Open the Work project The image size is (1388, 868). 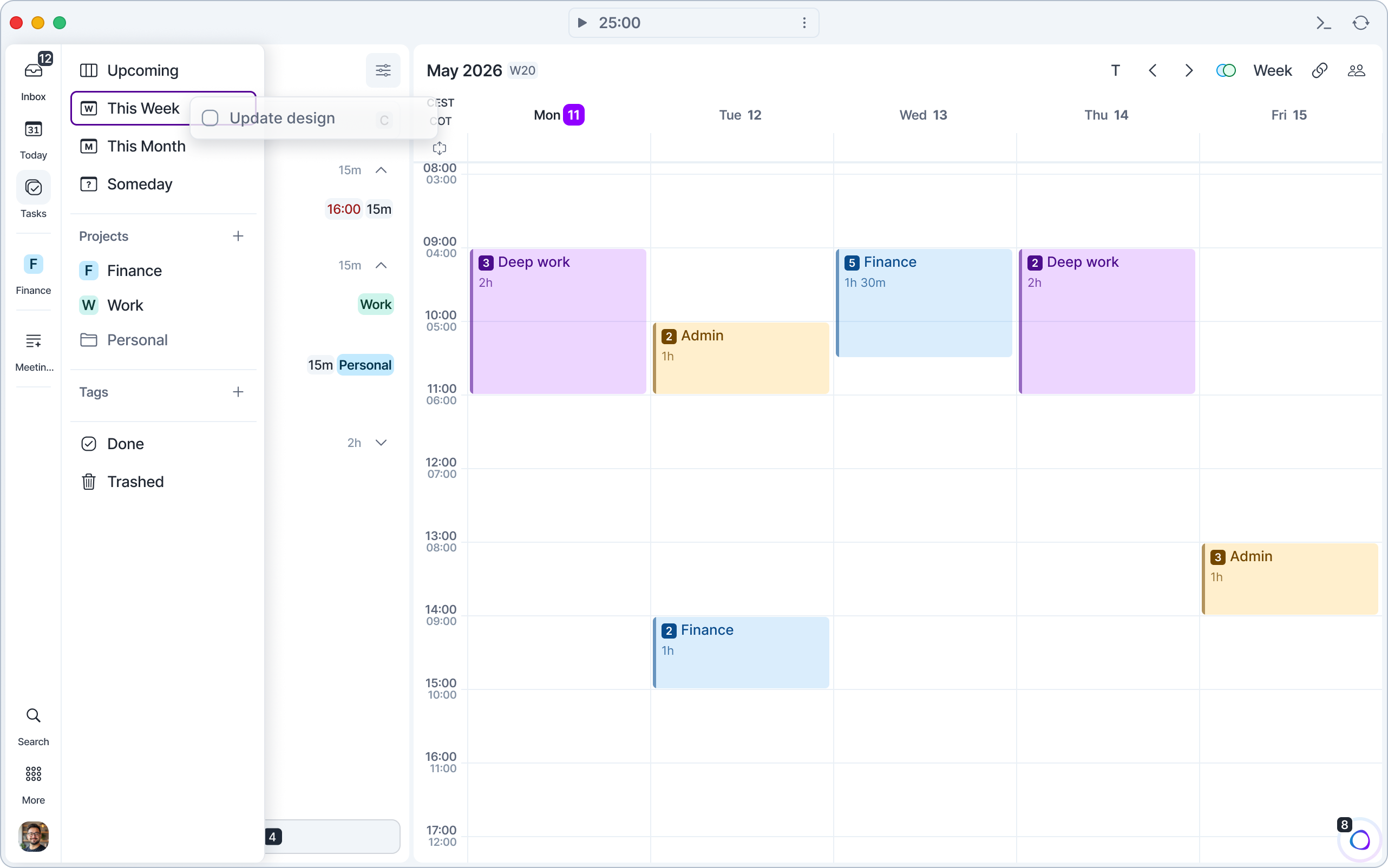coord(163,305)
